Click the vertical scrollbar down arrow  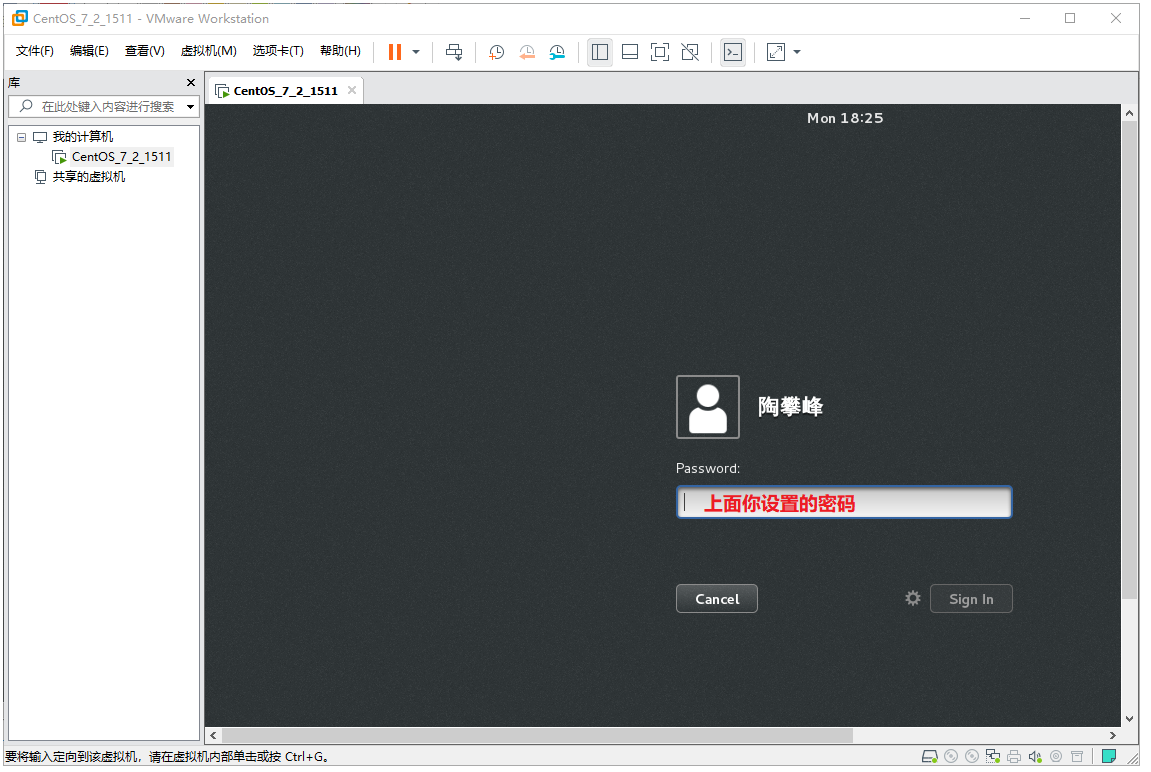[1129, 719]
